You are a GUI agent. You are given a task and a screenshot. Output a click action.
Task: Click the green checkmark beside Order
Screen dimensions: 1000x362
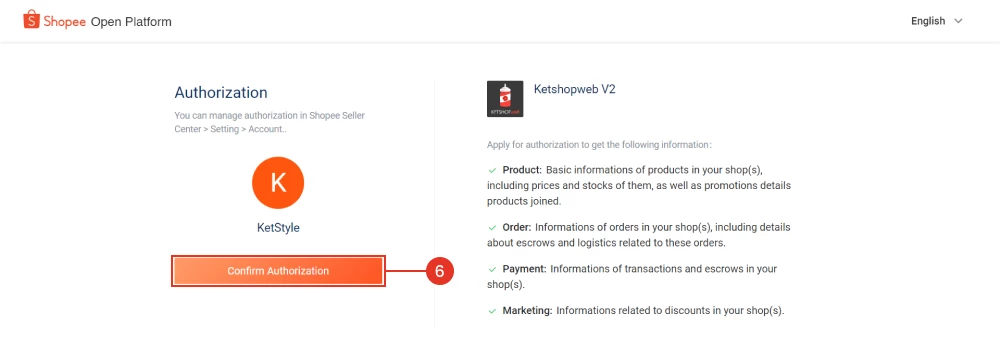[492, 227]
